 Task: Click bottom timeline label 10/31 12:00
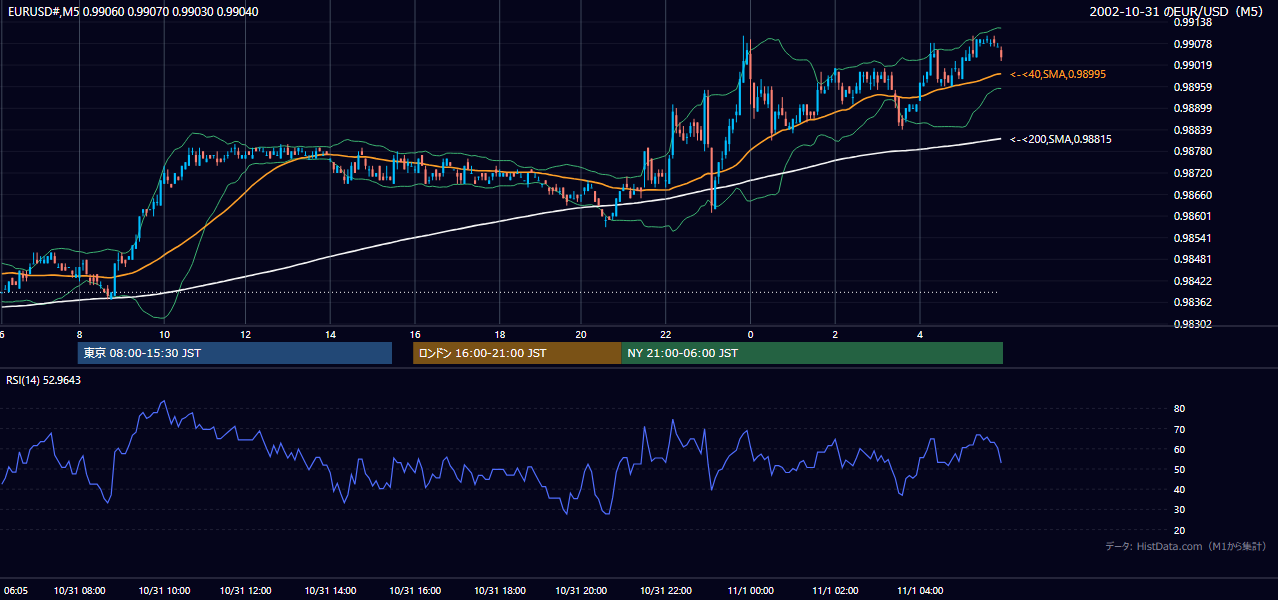point(246,591)
